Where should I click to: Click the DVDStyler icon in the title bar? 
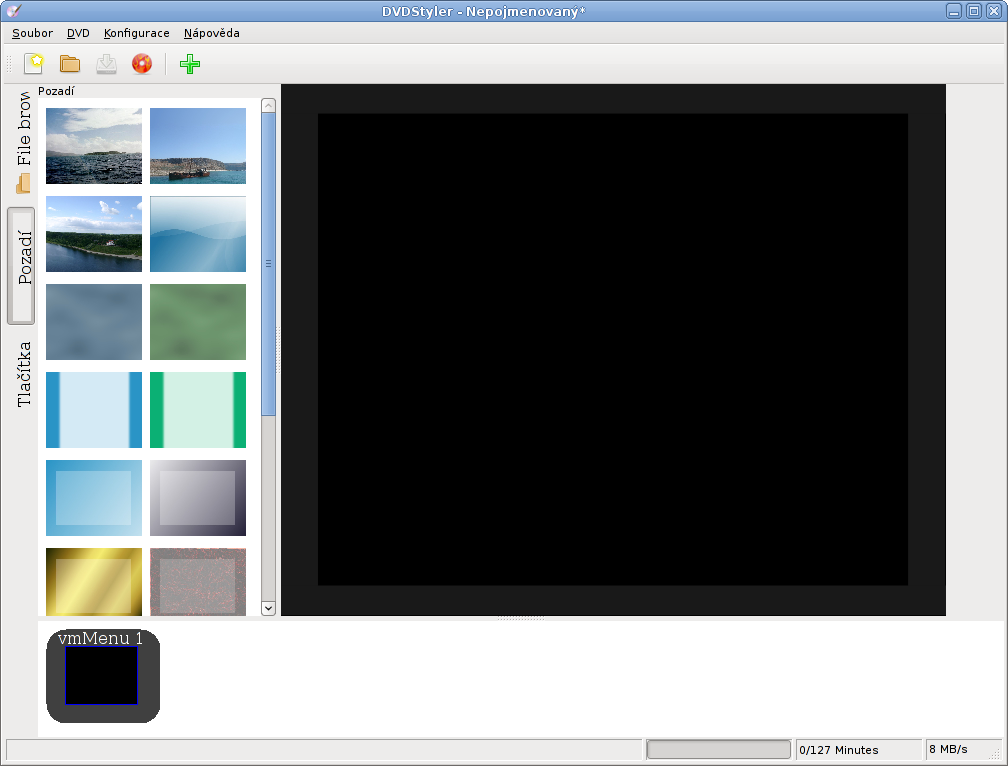13,11
